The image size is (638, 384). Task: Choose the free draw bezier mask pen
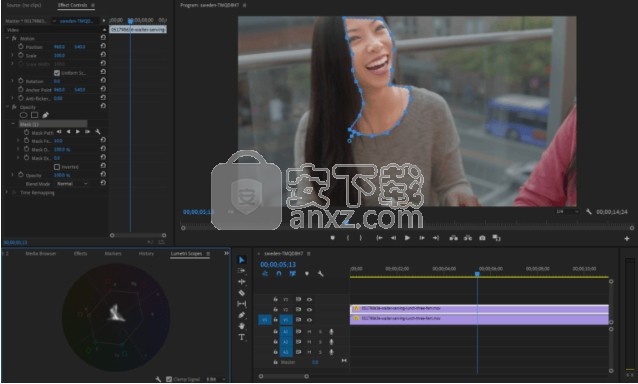[45, 115]
